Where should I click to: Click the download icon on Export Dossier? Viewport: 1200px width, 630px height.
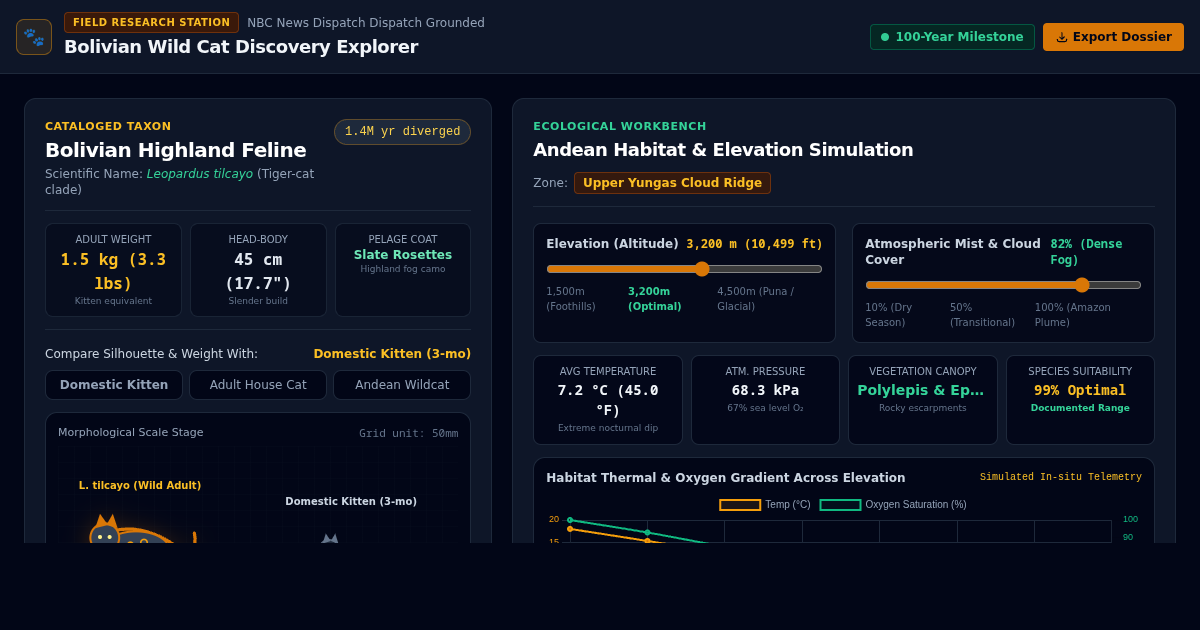1062,37
